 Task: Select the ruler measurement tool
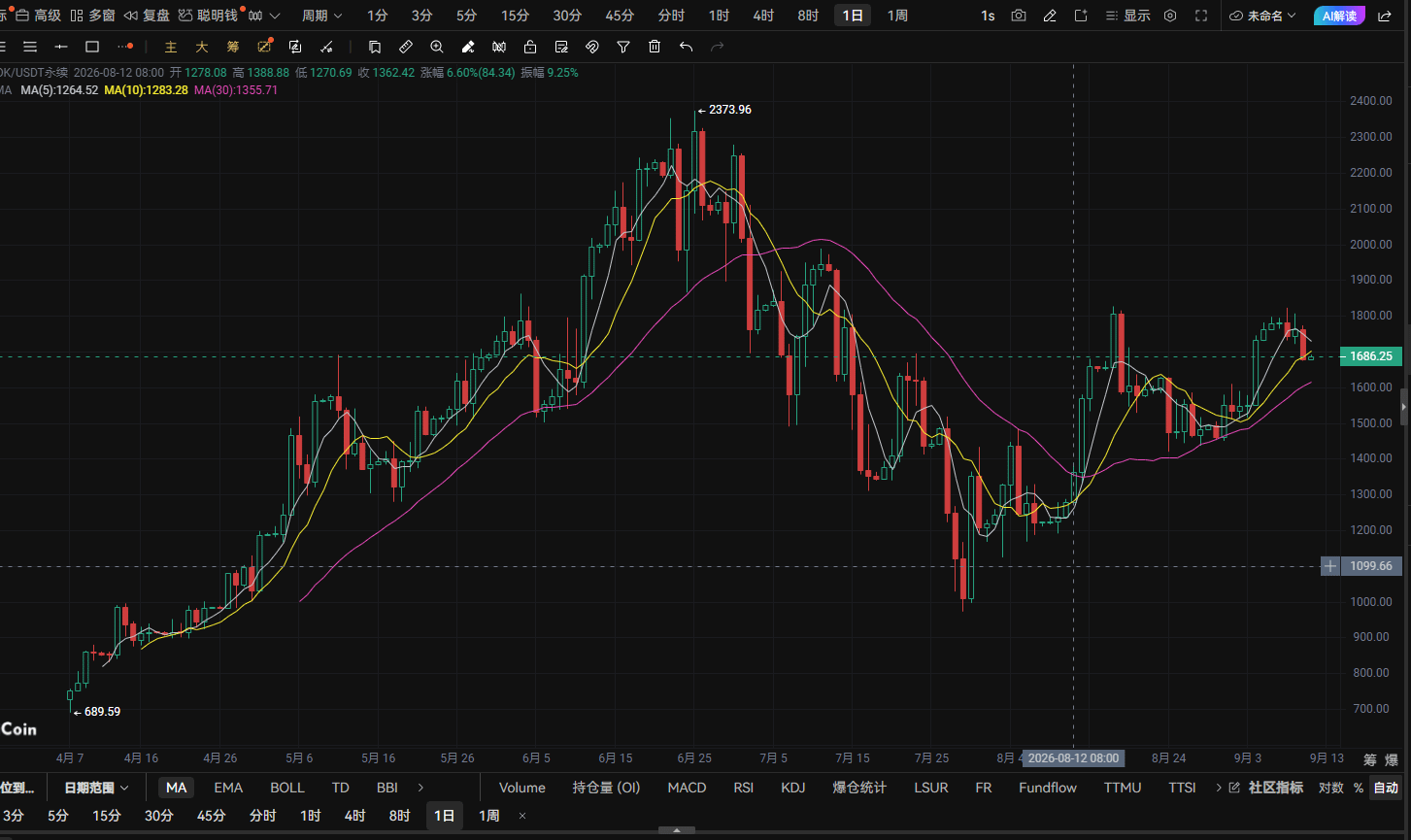tap(406, 47)
